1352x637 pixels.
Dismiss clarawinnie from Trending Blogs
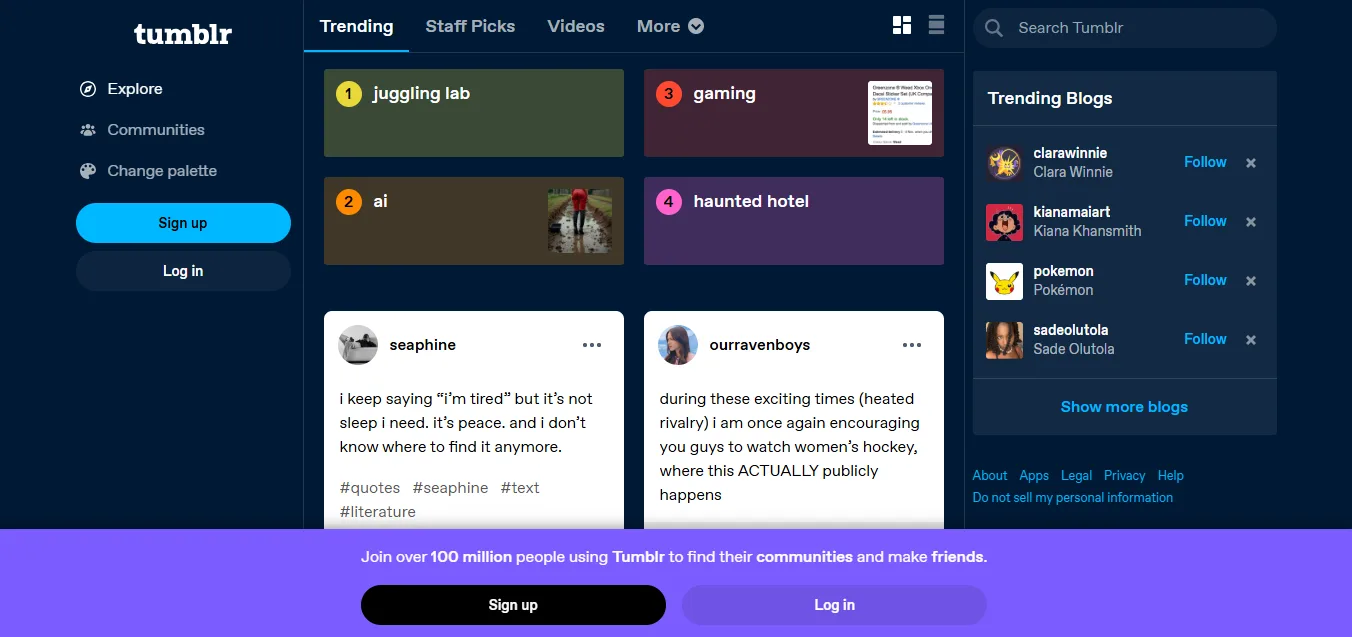(x=1250, y=163)
